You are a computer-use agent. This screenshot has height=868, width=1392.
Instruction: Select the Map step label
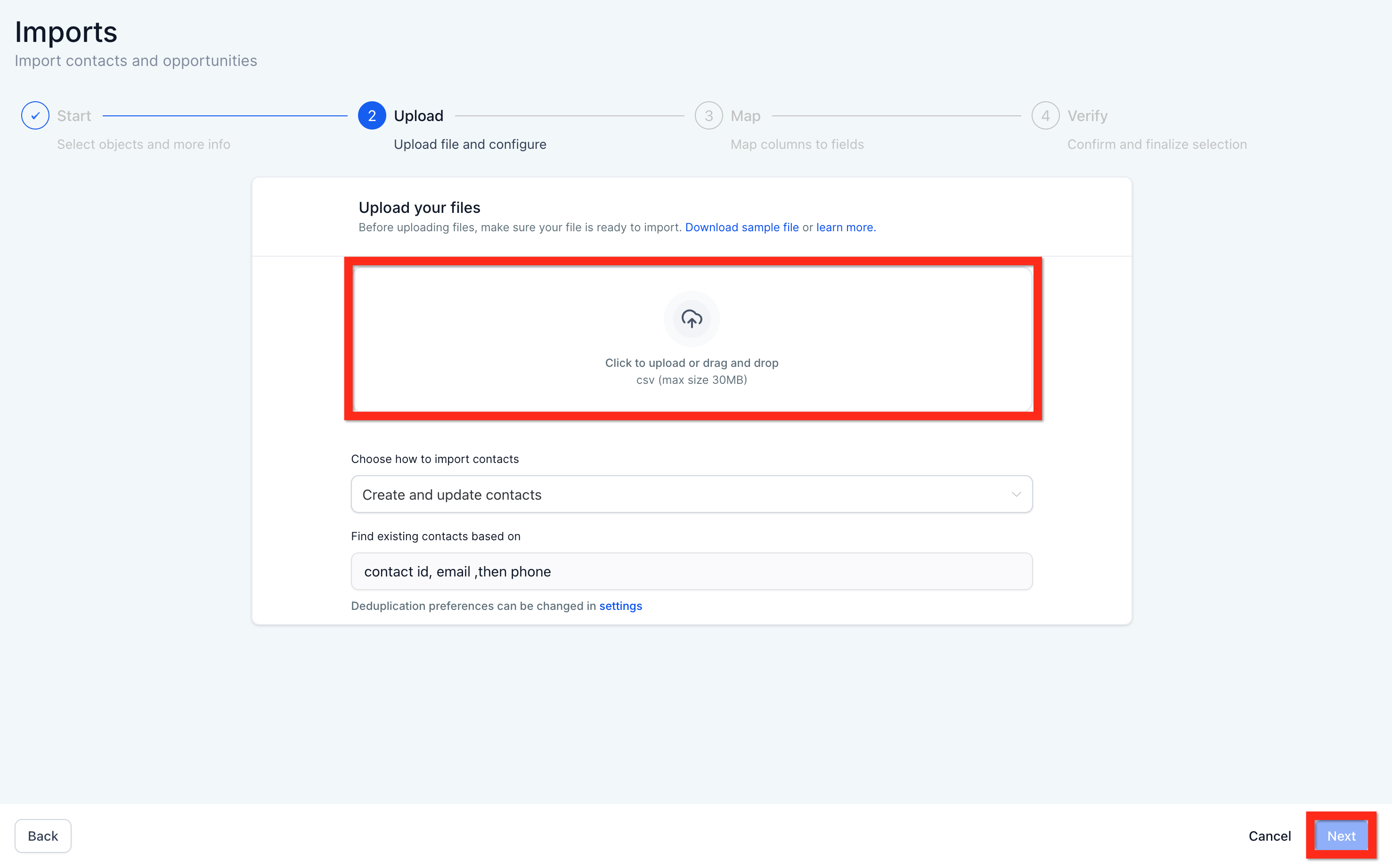[x=745, y=115]
